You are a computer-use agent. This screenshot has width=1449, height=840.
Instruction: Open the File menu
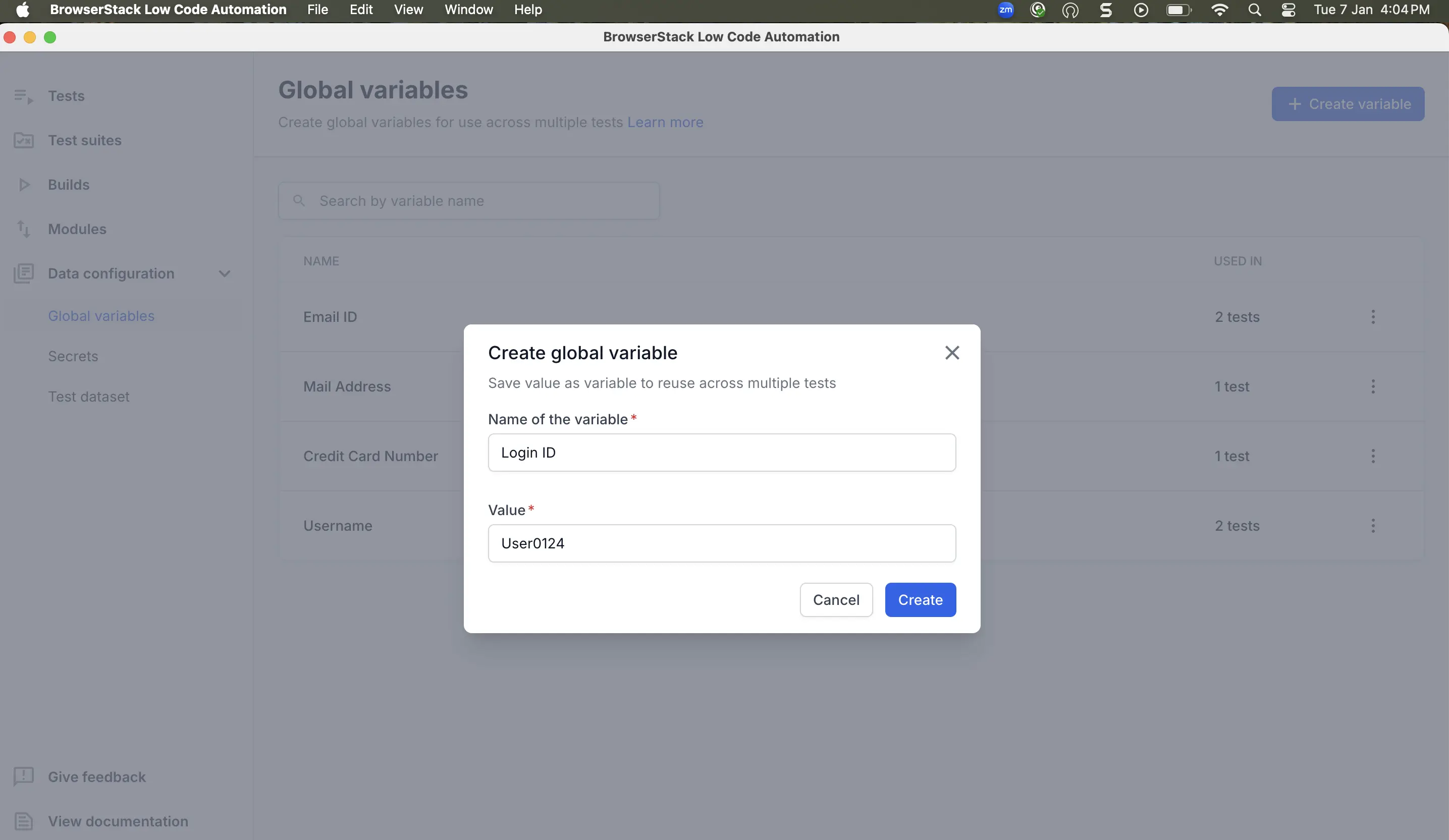[317, 10]
